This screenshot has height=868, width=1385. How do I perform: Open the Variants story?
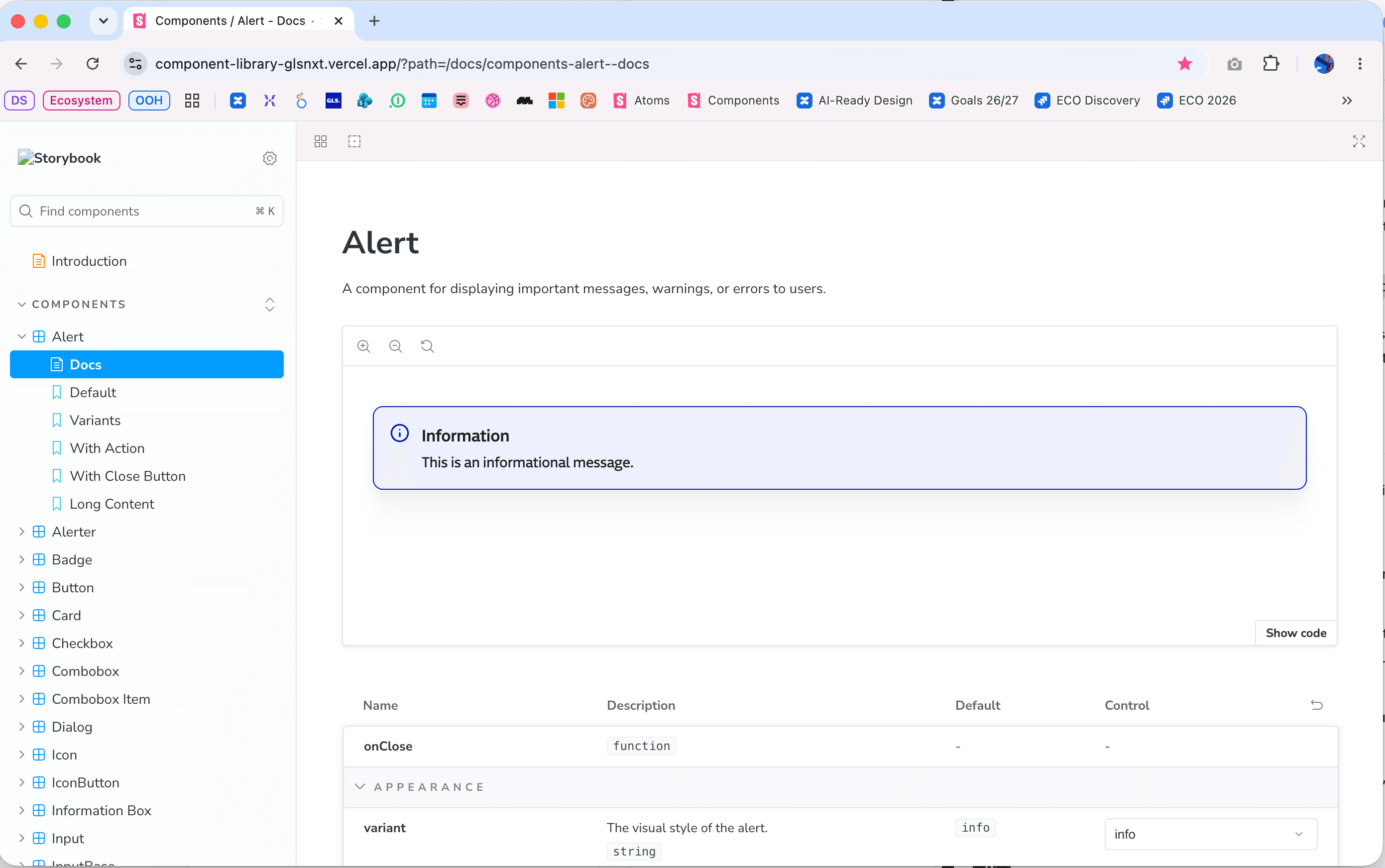pos(95,420)
